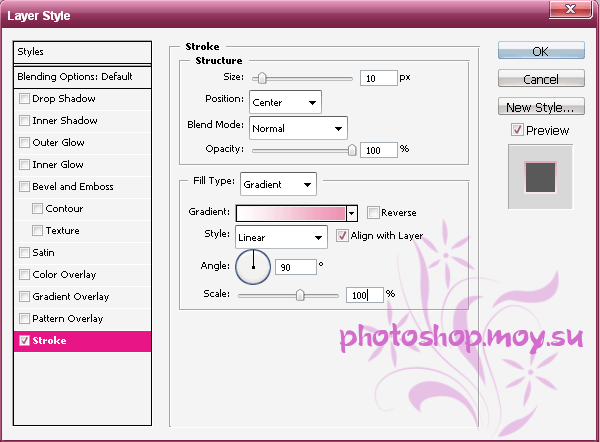Image resolution: width=600 pixels, height=442 pixels.
Task: Tick the Color Overlay checkbox
Action: coord(24,274)
